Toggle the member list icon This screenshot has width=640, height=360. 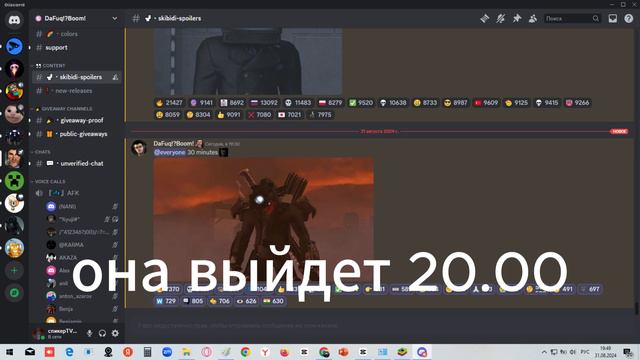[533, 18]
